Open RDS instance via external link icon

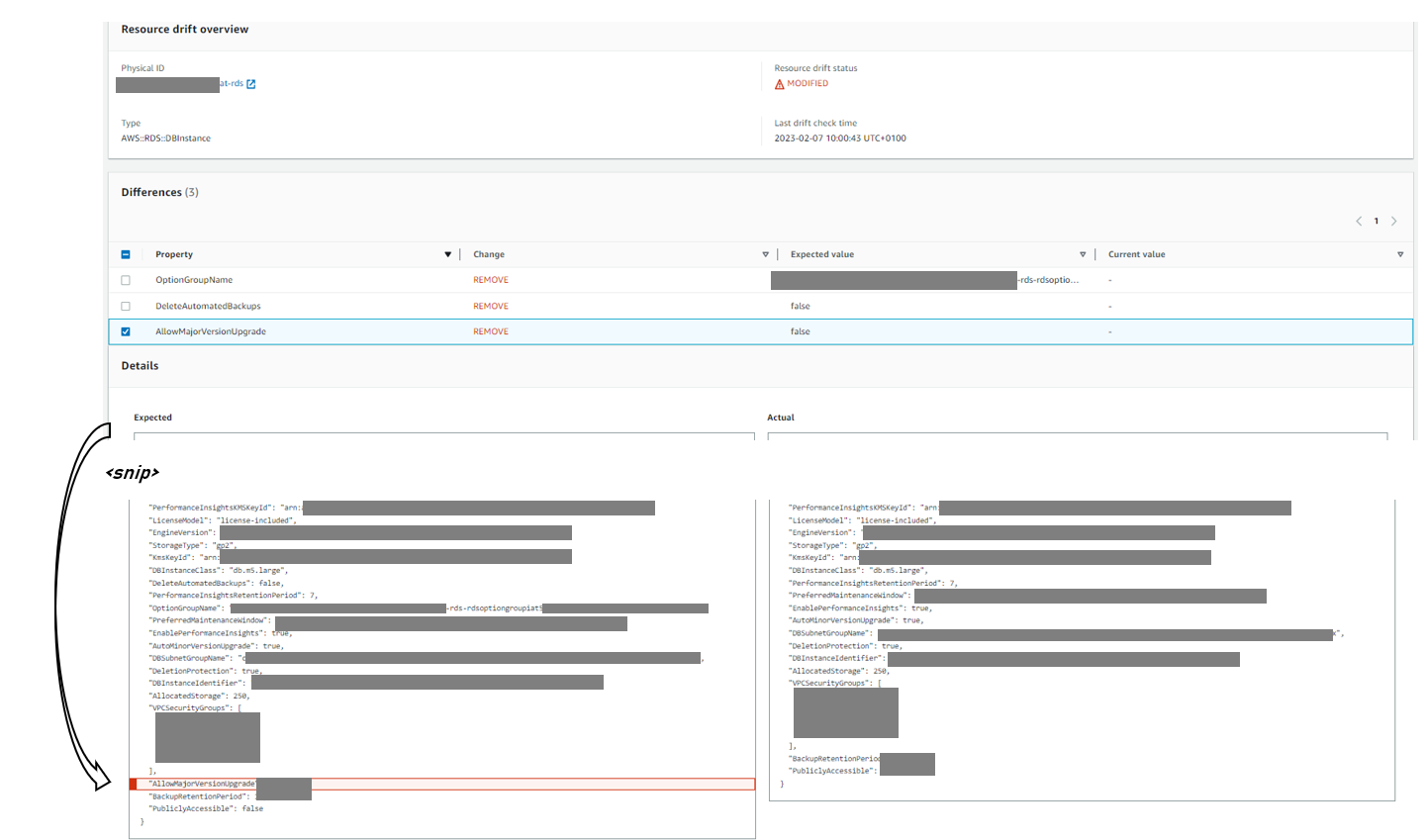pos(251,83)
